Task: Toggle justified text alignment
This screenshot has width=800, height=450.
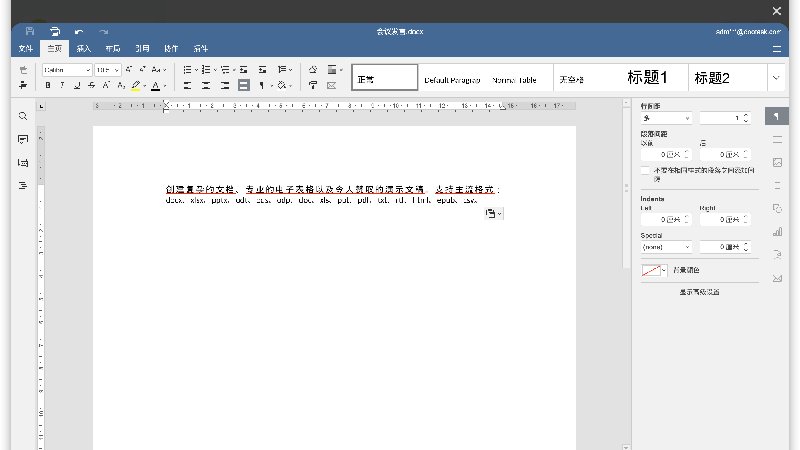Action: 244,85
